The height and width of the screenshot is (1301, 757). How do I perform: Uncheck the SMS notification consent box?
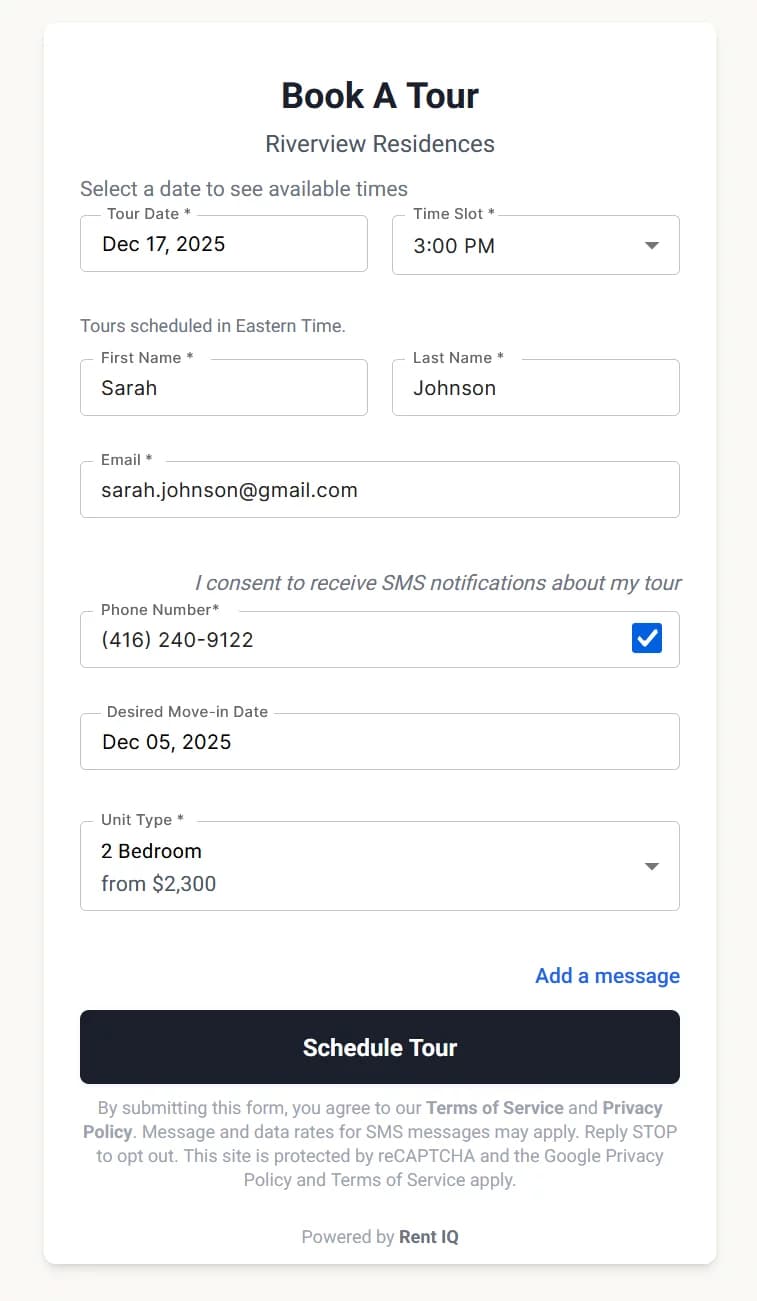pyautogui.click(x=647, y=637)
